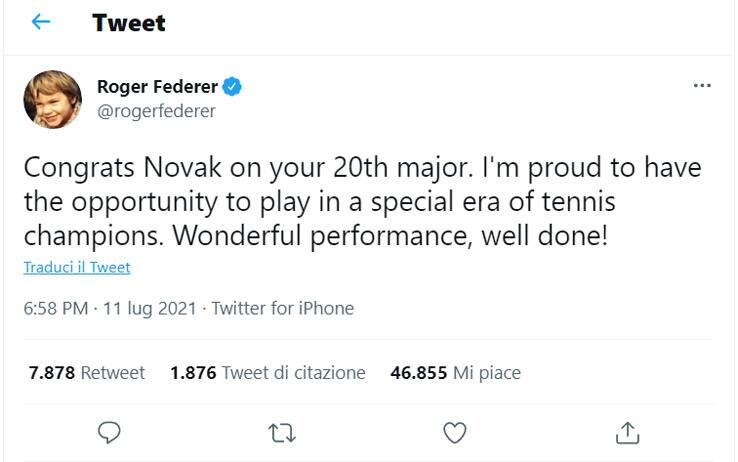The image size is (738, 462).
Task: Open Roger Federer's profile picture
Action: (x=52, y=99)
